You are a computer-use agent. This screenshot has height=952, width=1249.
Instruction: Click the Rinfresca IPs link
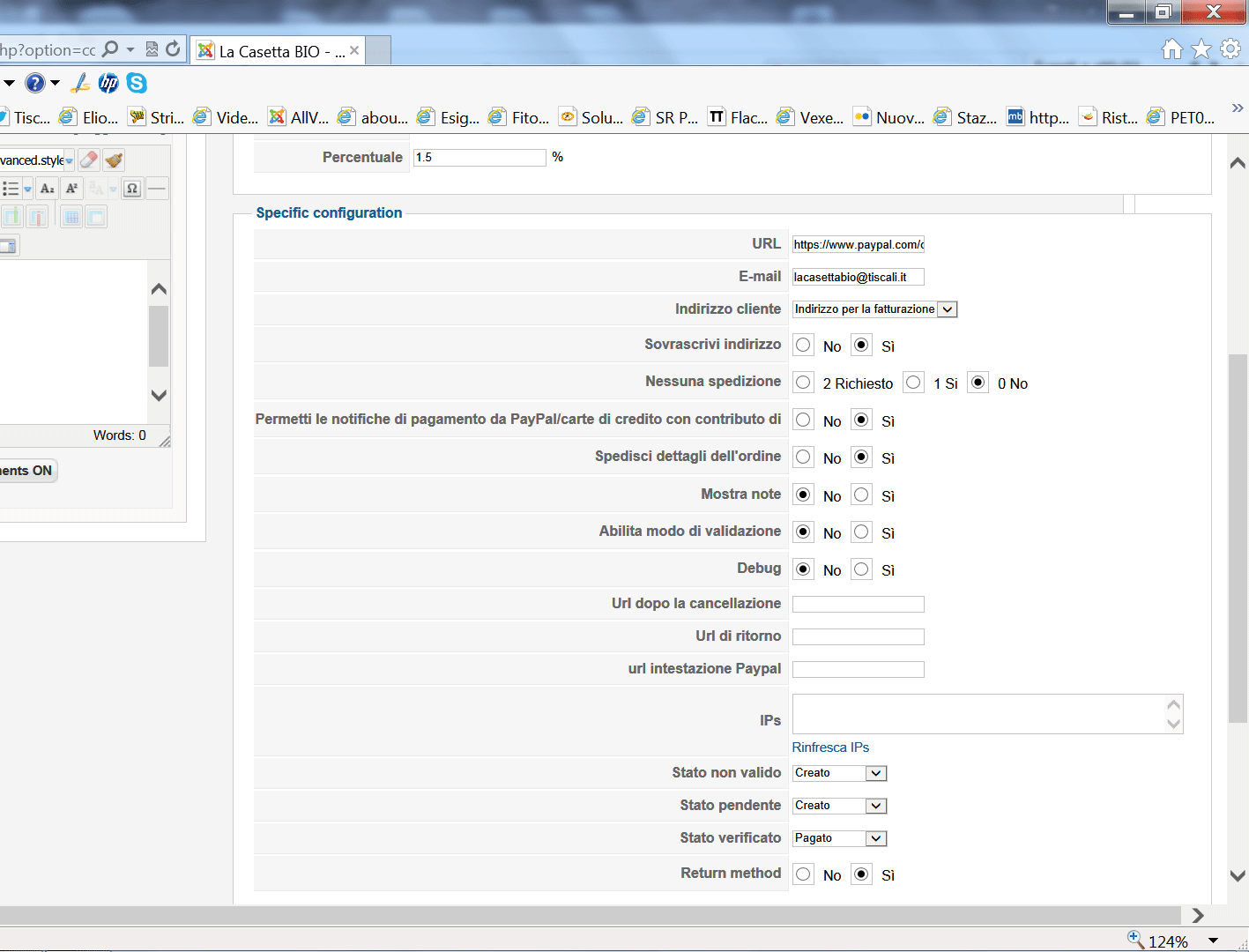point(830,747)
